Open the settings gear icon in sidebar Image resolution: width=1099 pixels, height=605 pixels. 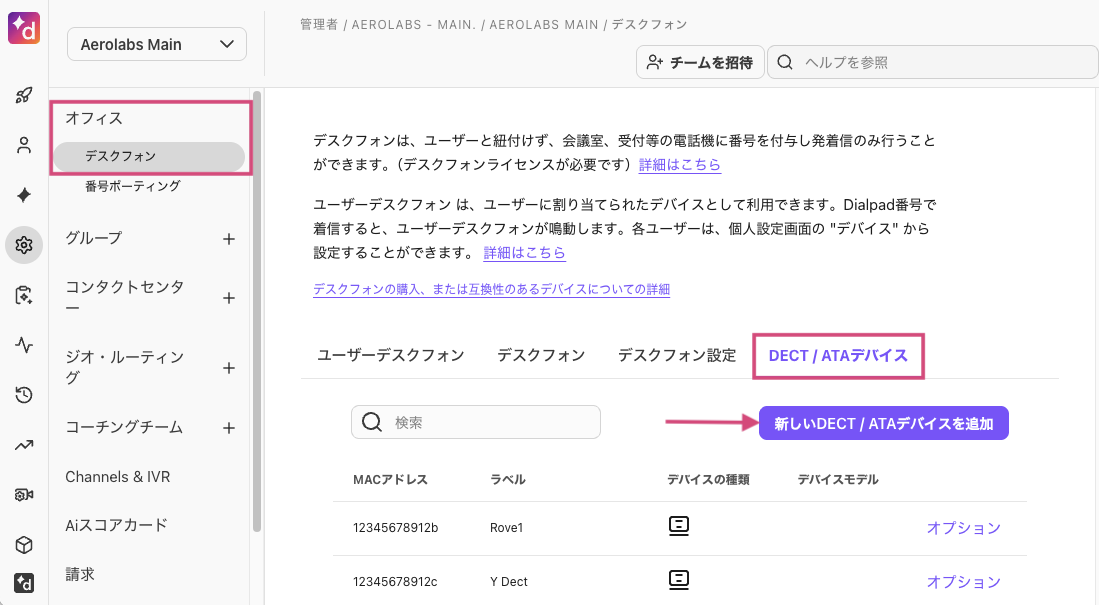click(24, 245)
